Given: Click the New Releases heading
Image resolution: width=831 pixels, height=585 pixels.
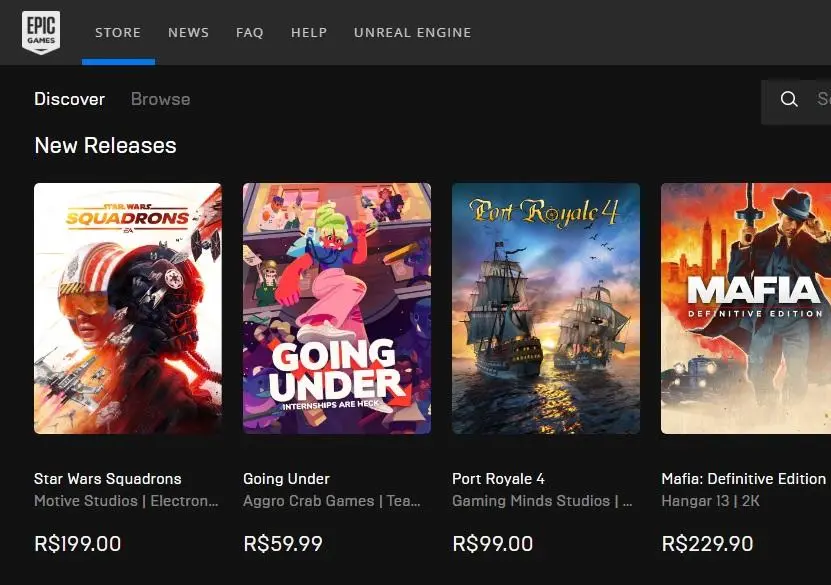Looking at the screenshot, I should [105, 145].
